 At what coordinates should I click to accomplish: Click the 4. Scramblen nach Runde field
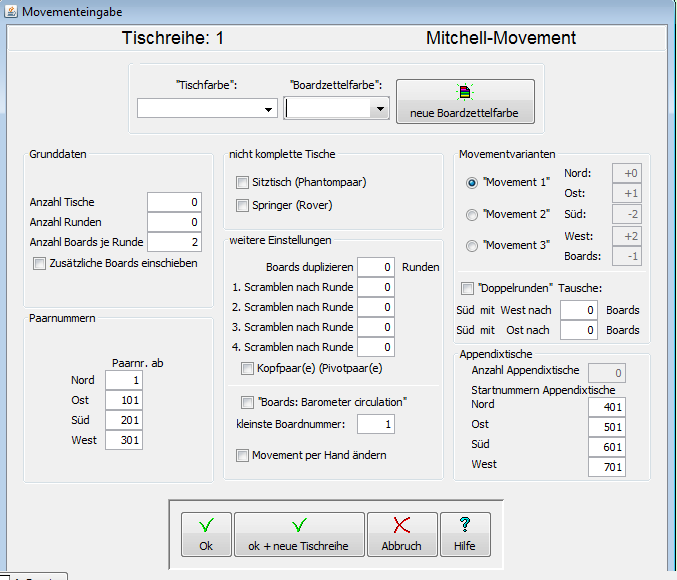coord(376,347)
